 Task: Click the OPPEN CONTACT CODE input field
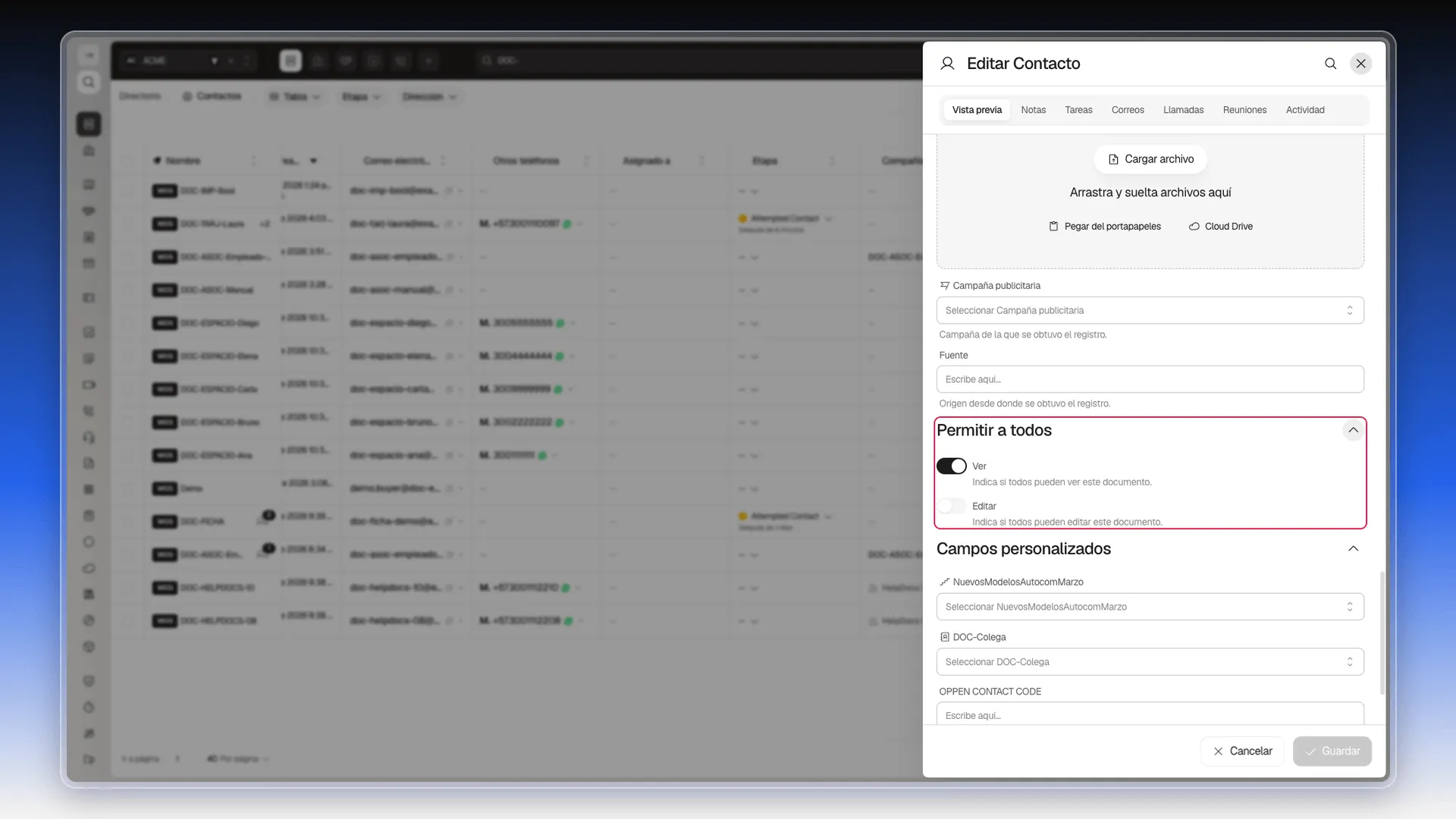tap(1150, 714)
